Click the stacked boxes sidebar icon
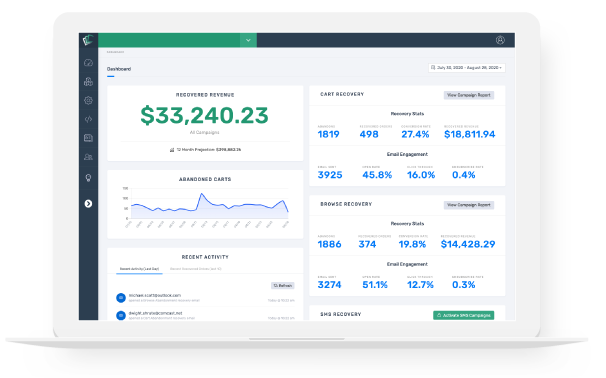This screenshot has width=606, height=378. [x=88, y=82]
